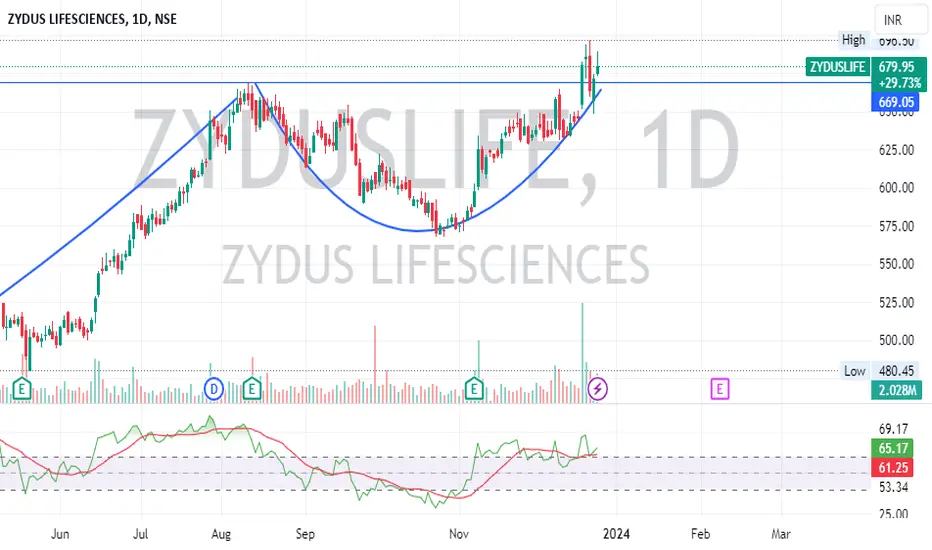Click the Aug label on time axis
The width and height of the screenshot is (932, 550).
221,534
